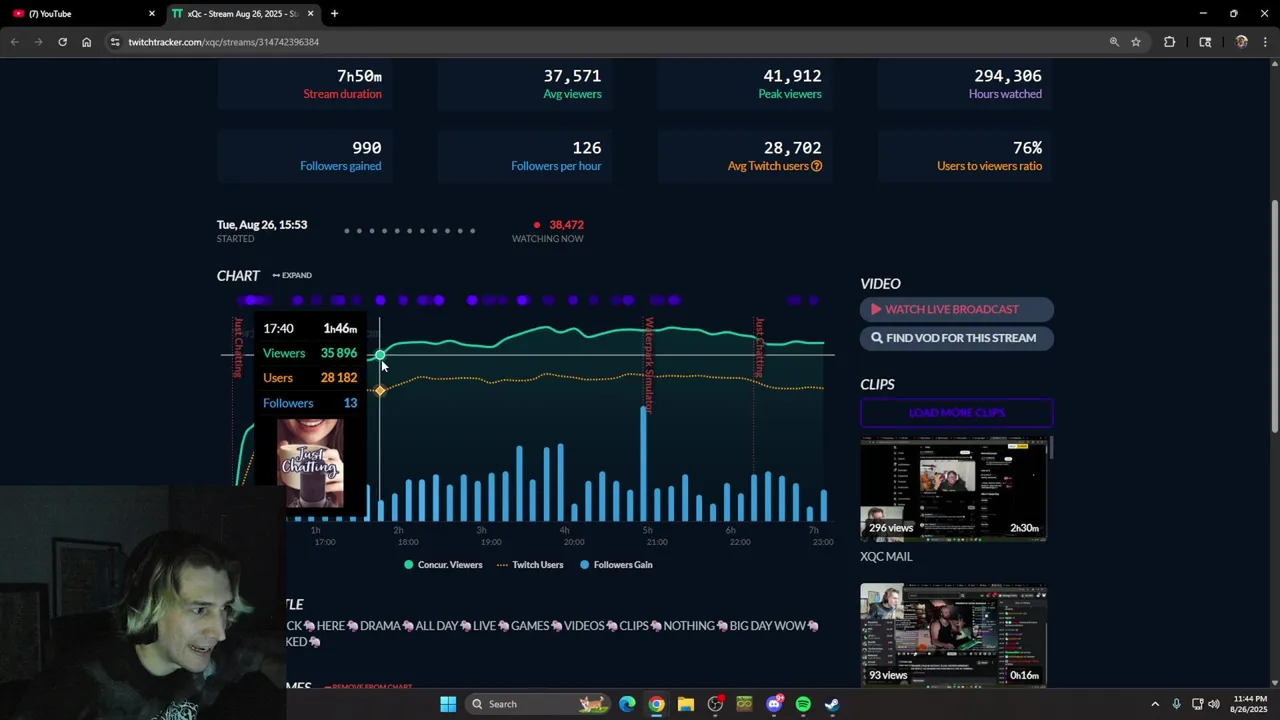Viewport: 1280px width, 720px height.
Task: Click the Followers per hour label
Action: click(x=556, y=166)
